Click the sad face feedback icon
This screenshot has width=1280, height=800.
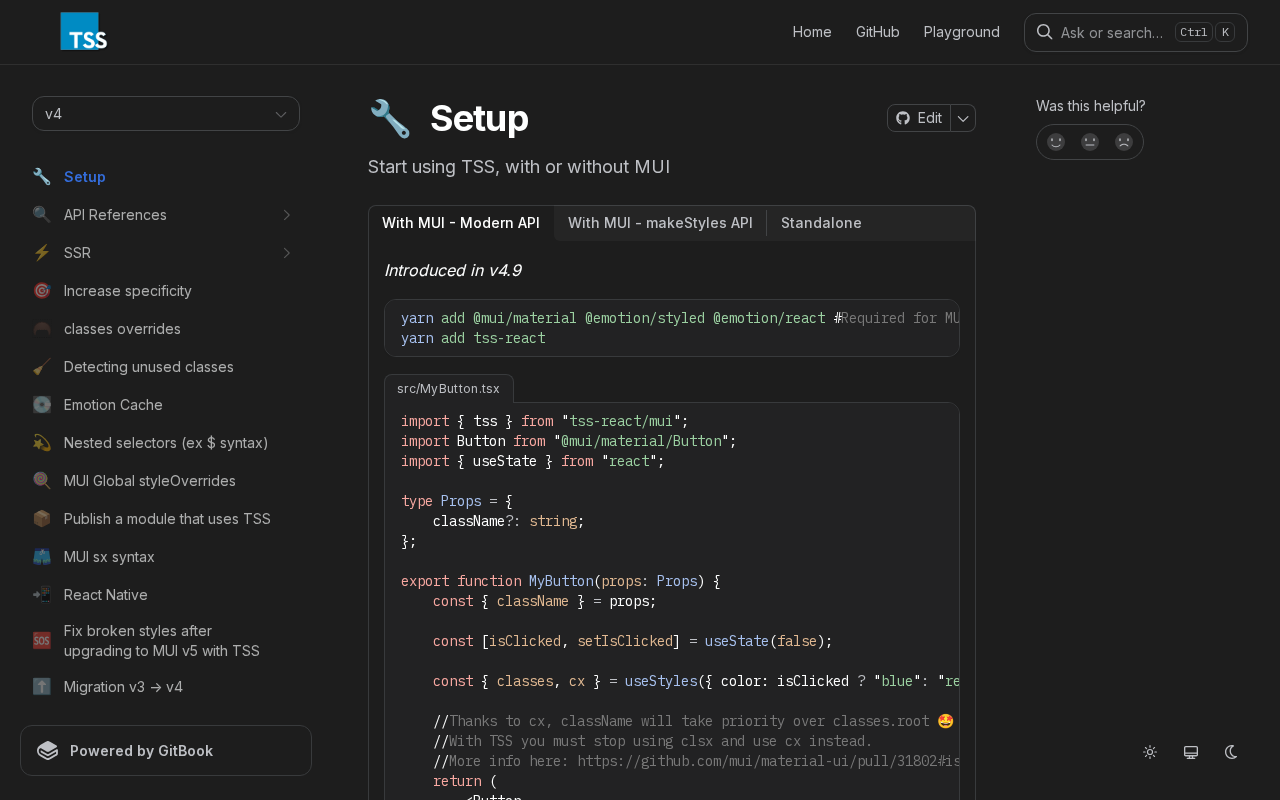coord(1124,142)
